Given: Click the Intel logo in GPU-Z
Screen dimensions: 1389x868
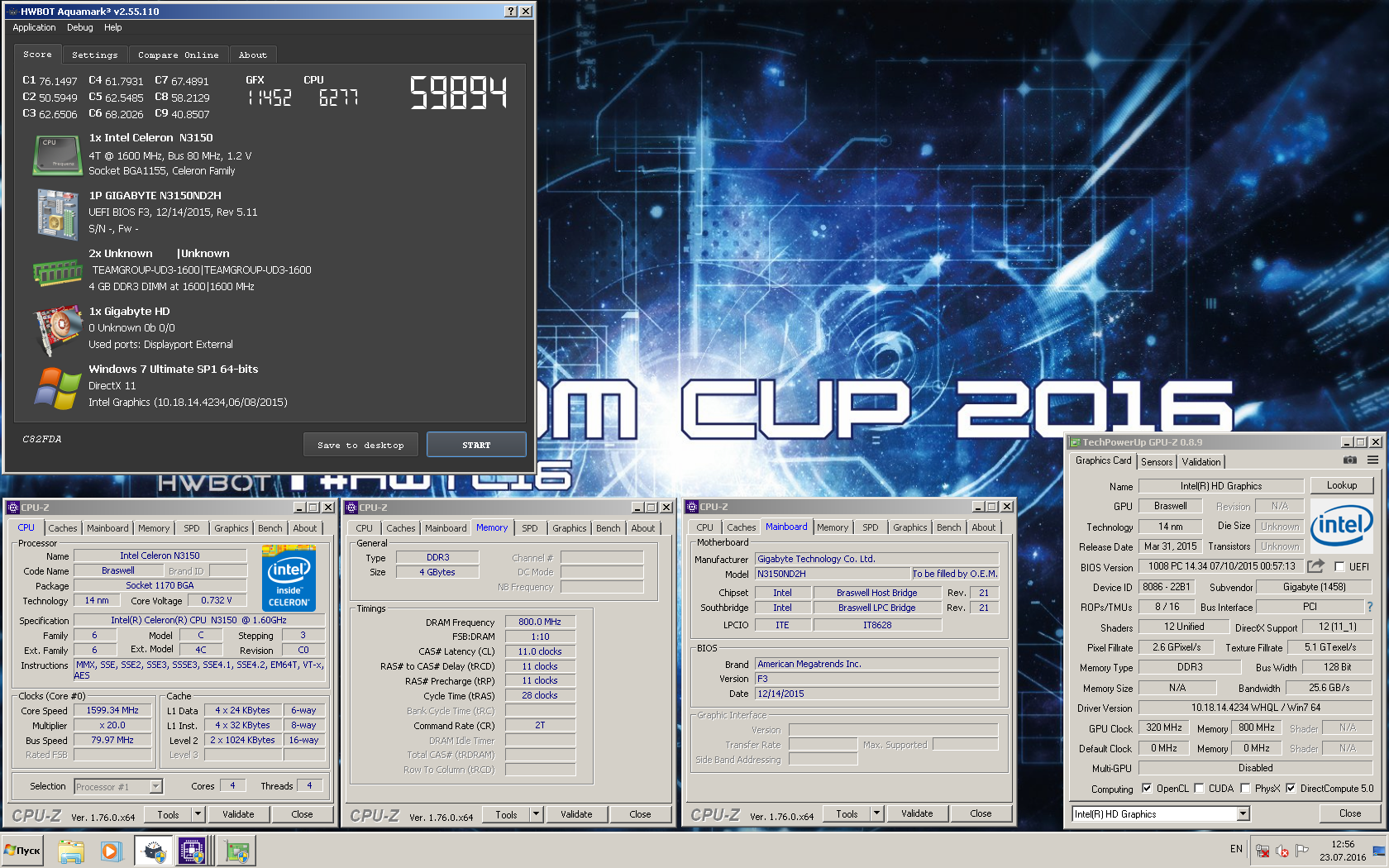Looking at the screenshot, I should (1342, 525).
